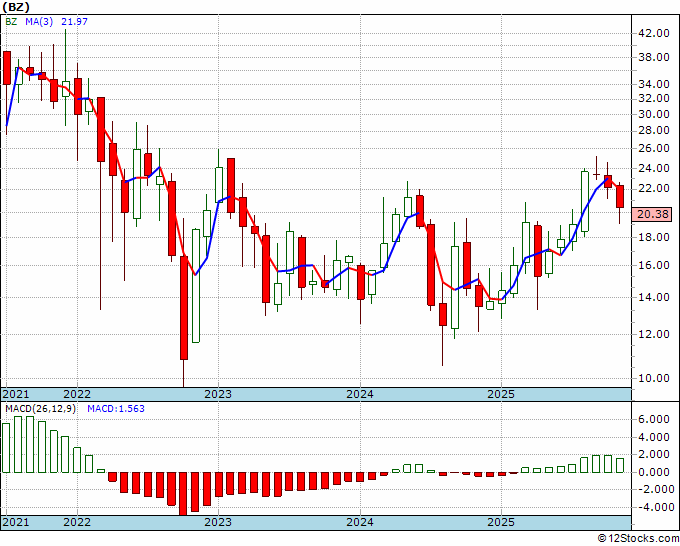680x546 pixels.
Task: Select the BZ legend label
Action: [x=11, y=21]
